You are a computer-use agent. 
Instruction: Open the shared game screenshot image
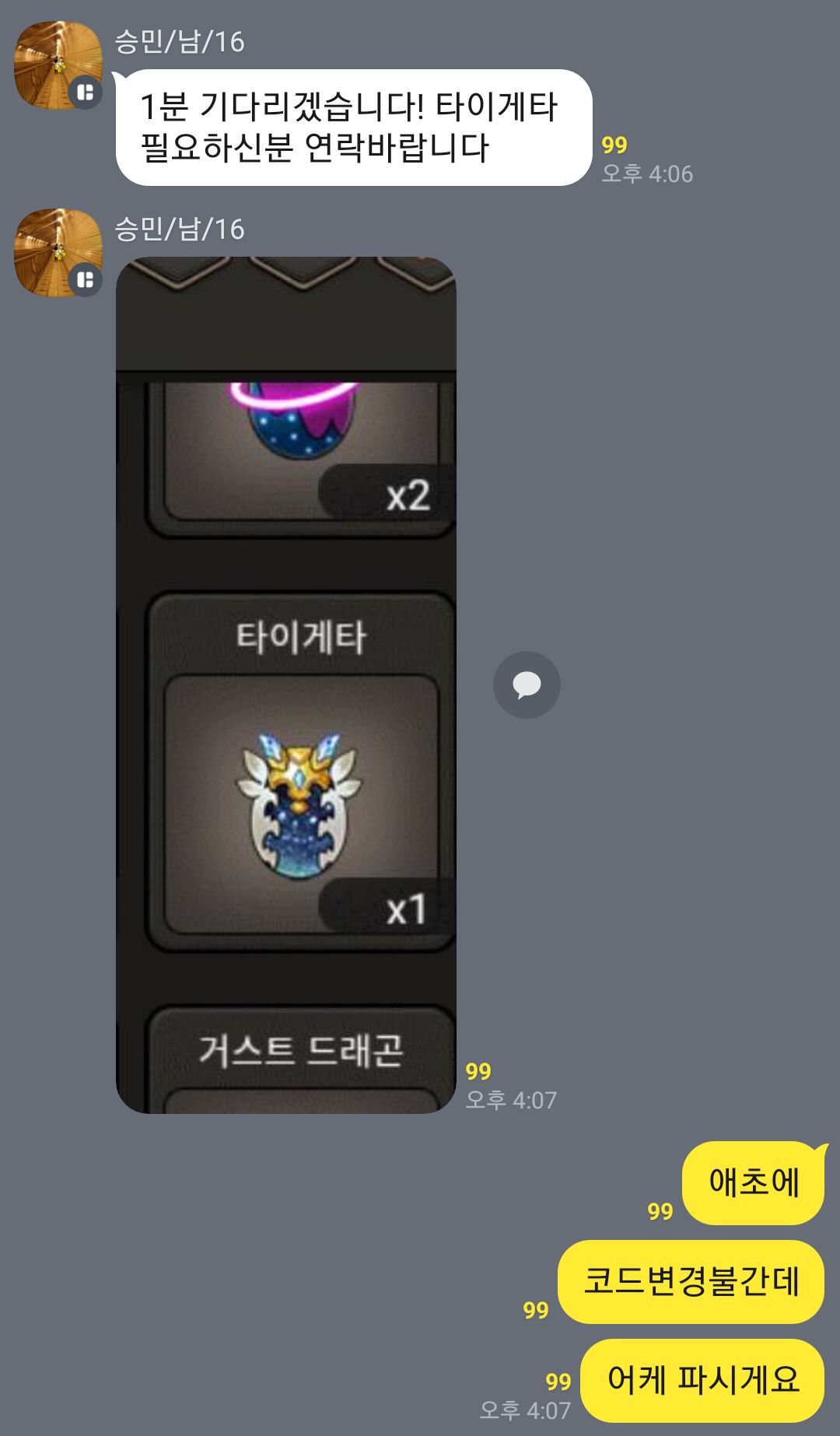click(285, 685)
